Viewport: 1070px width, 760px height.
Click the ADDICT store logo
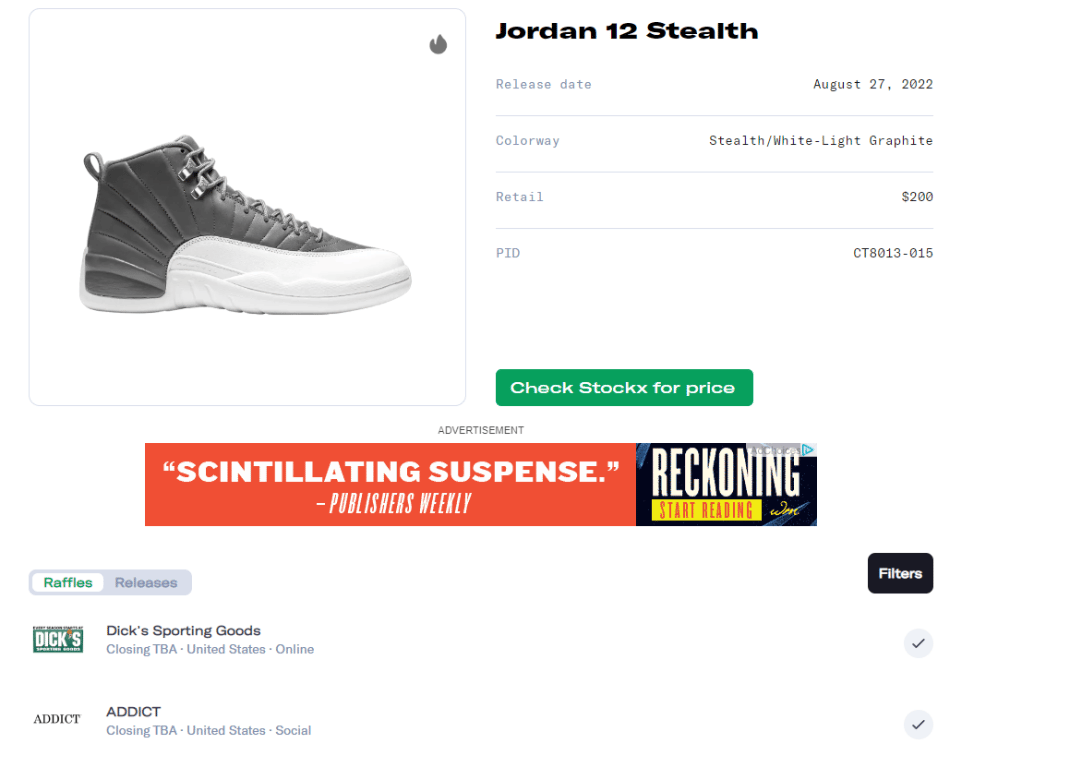coord(57,719)
